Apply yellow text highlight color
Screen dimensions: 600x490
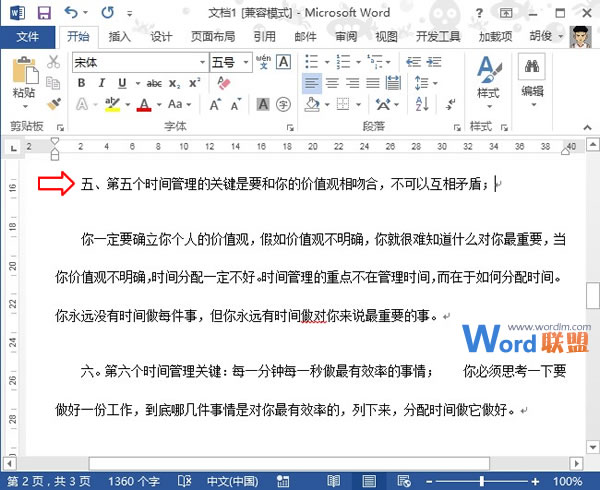(x=112, y=104)
